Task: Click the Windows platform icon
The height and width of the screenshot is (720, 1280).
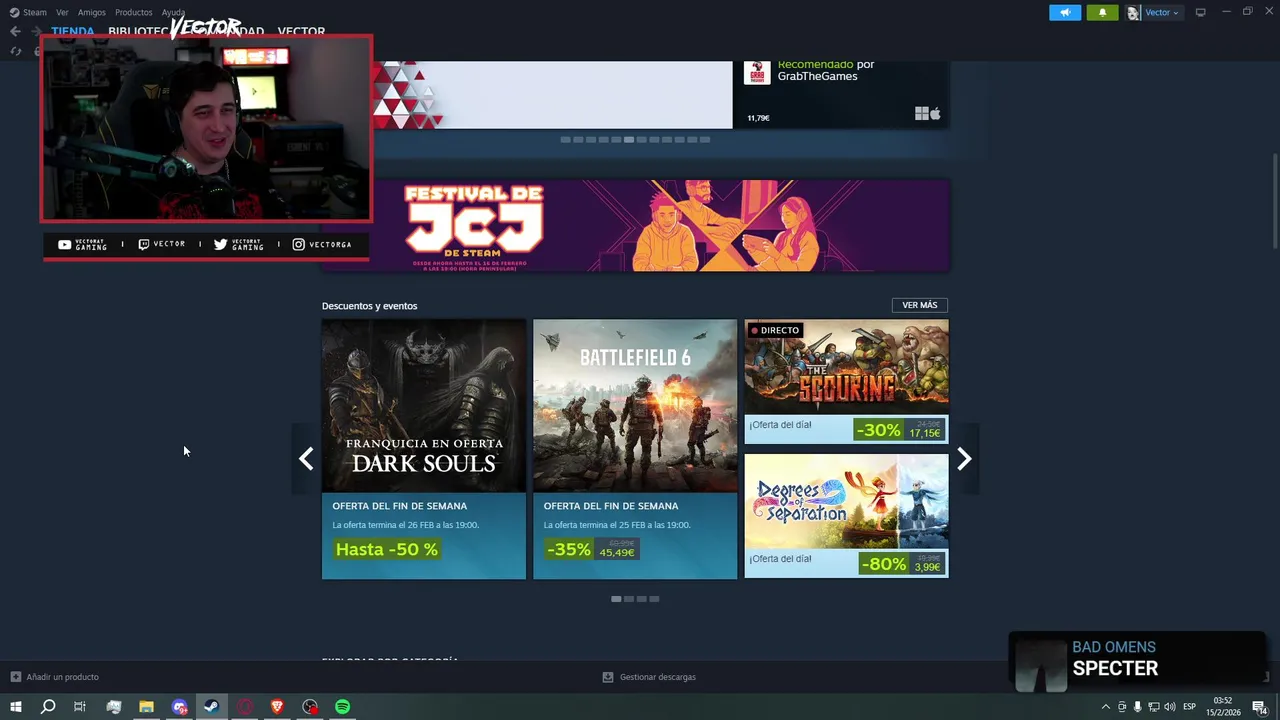Action: tap(921, 114)
